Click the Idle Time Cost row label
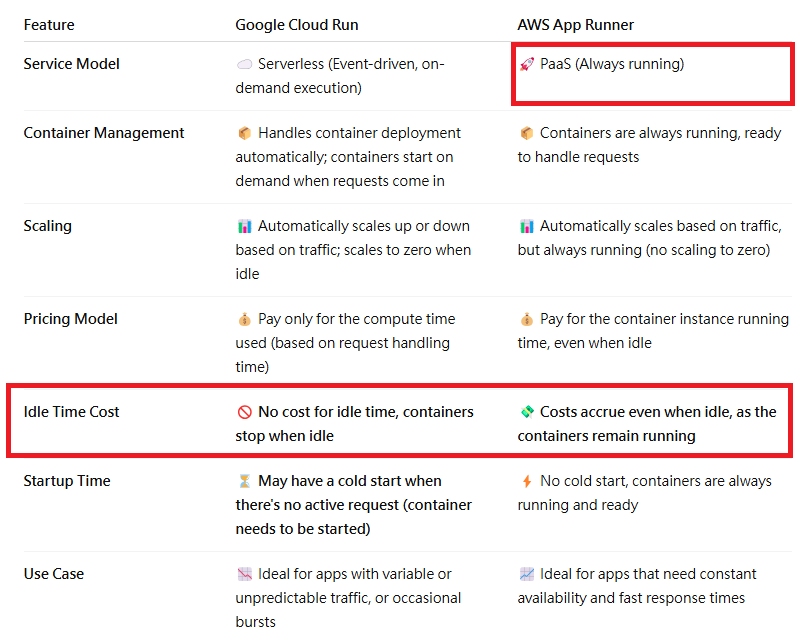795x629 pixels. click(71, 412)
